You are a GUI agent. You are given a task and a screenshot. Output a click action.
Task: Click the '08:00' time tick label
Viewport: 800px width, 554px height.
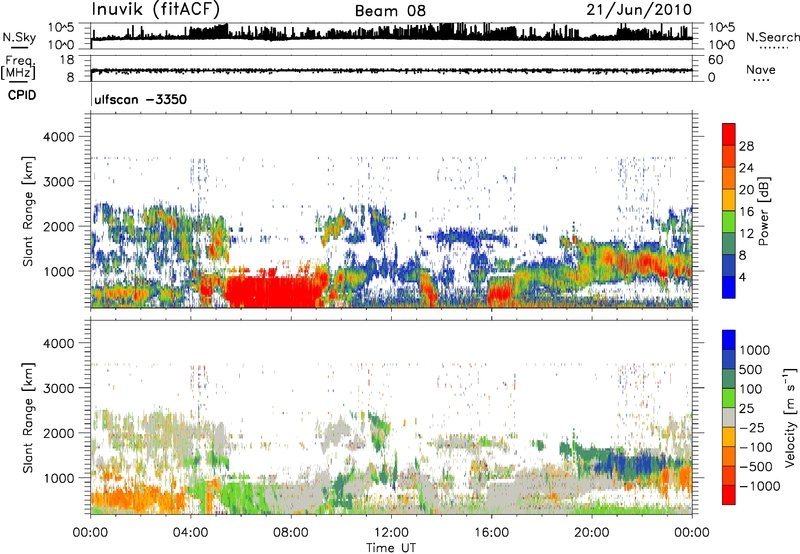[291, 533]
